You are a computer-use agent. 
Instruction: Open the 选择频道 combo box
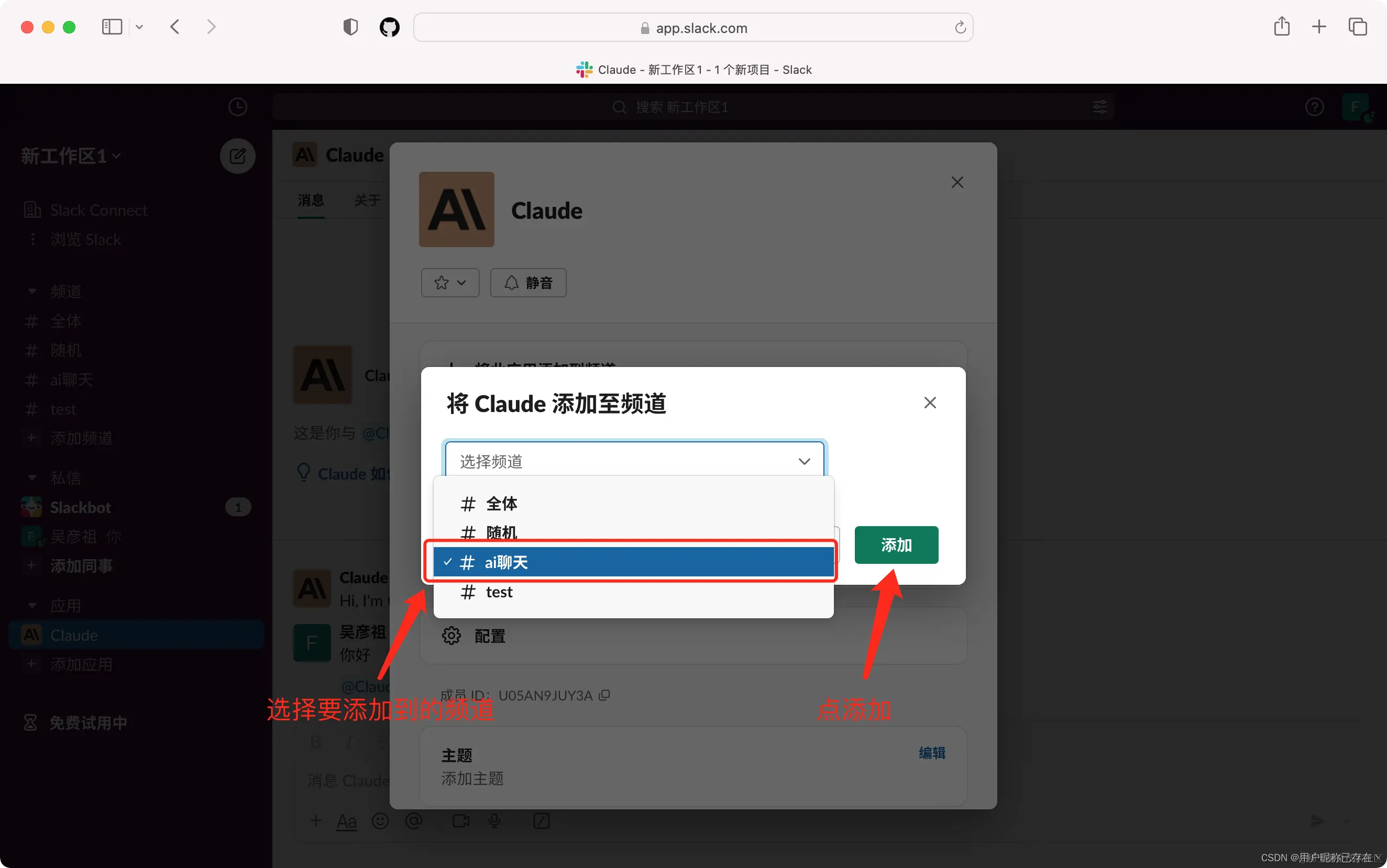point(635,461)
